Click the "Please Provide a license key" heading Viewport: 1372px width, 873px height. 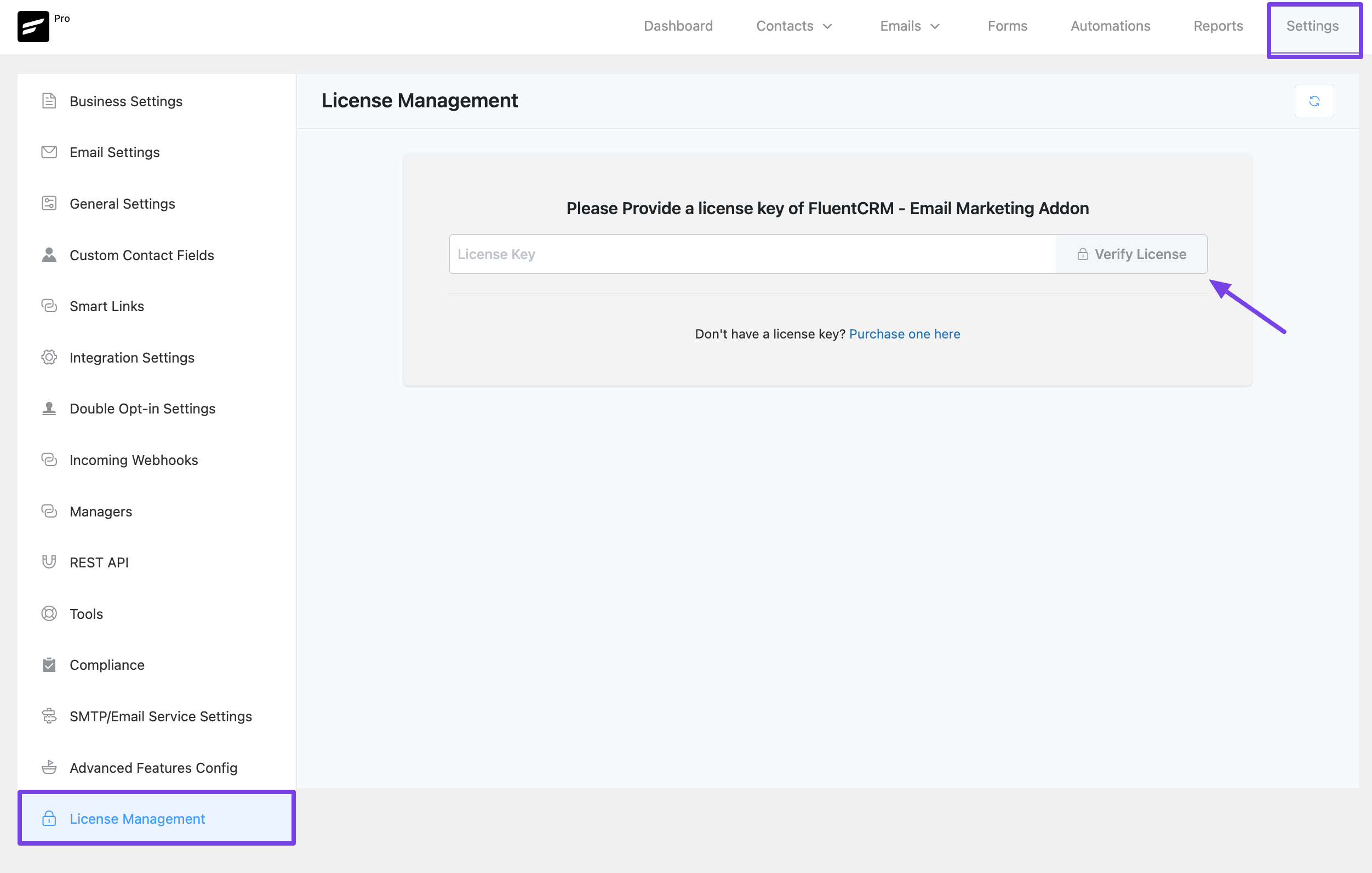(827, 208)
